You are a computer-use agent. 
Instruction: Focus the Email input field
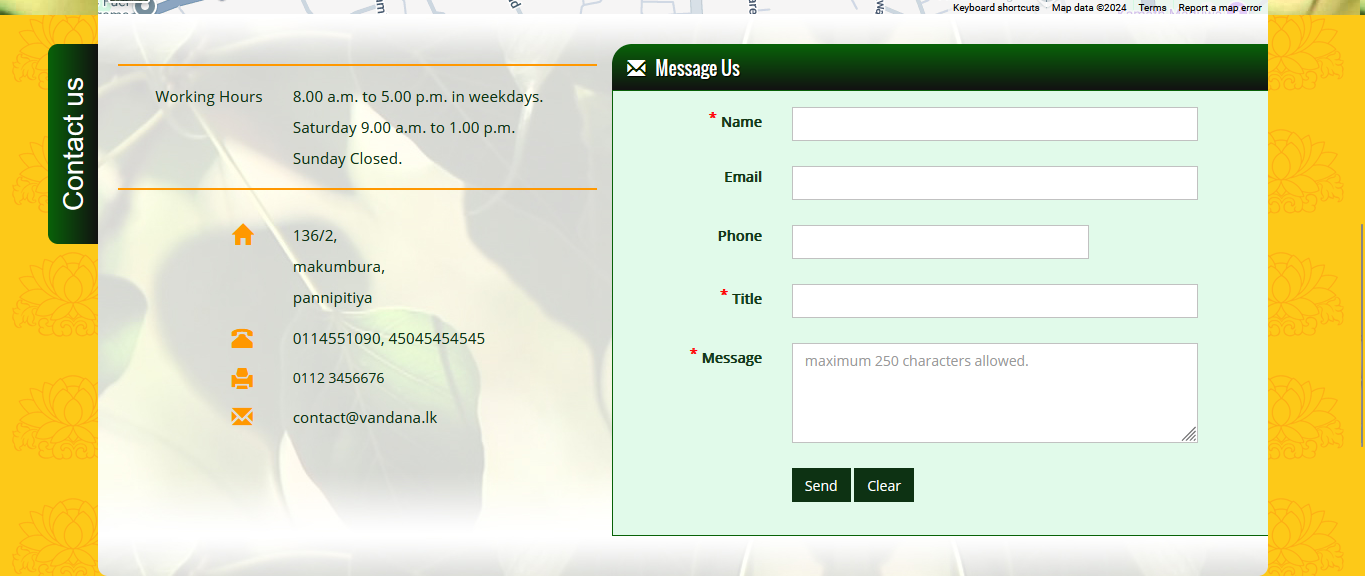[x=994, y=183]
